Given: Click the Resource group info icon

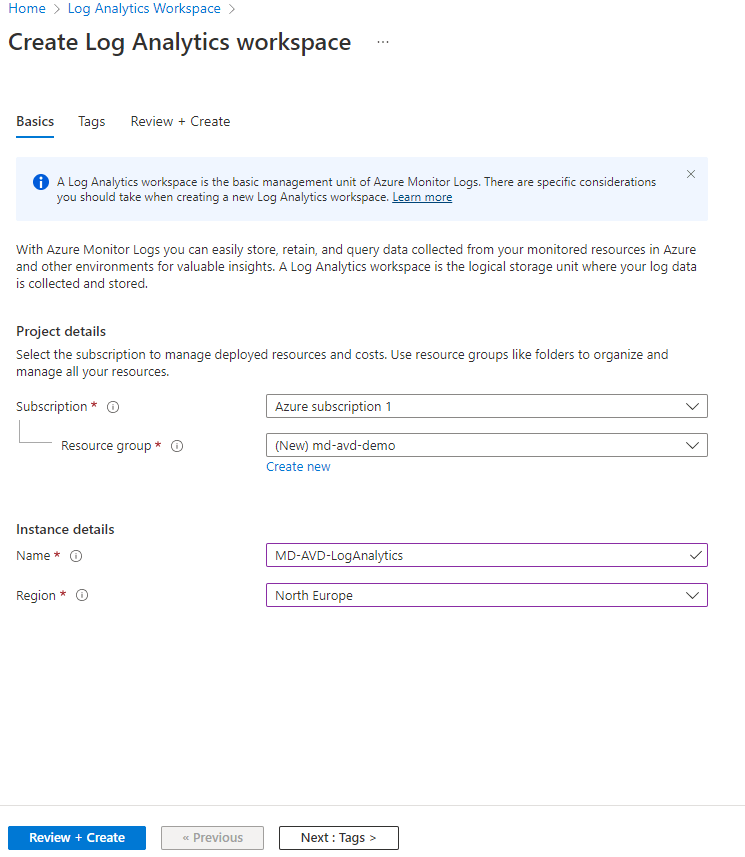Looking at the screenshot, I should click(x=177, y=446).
